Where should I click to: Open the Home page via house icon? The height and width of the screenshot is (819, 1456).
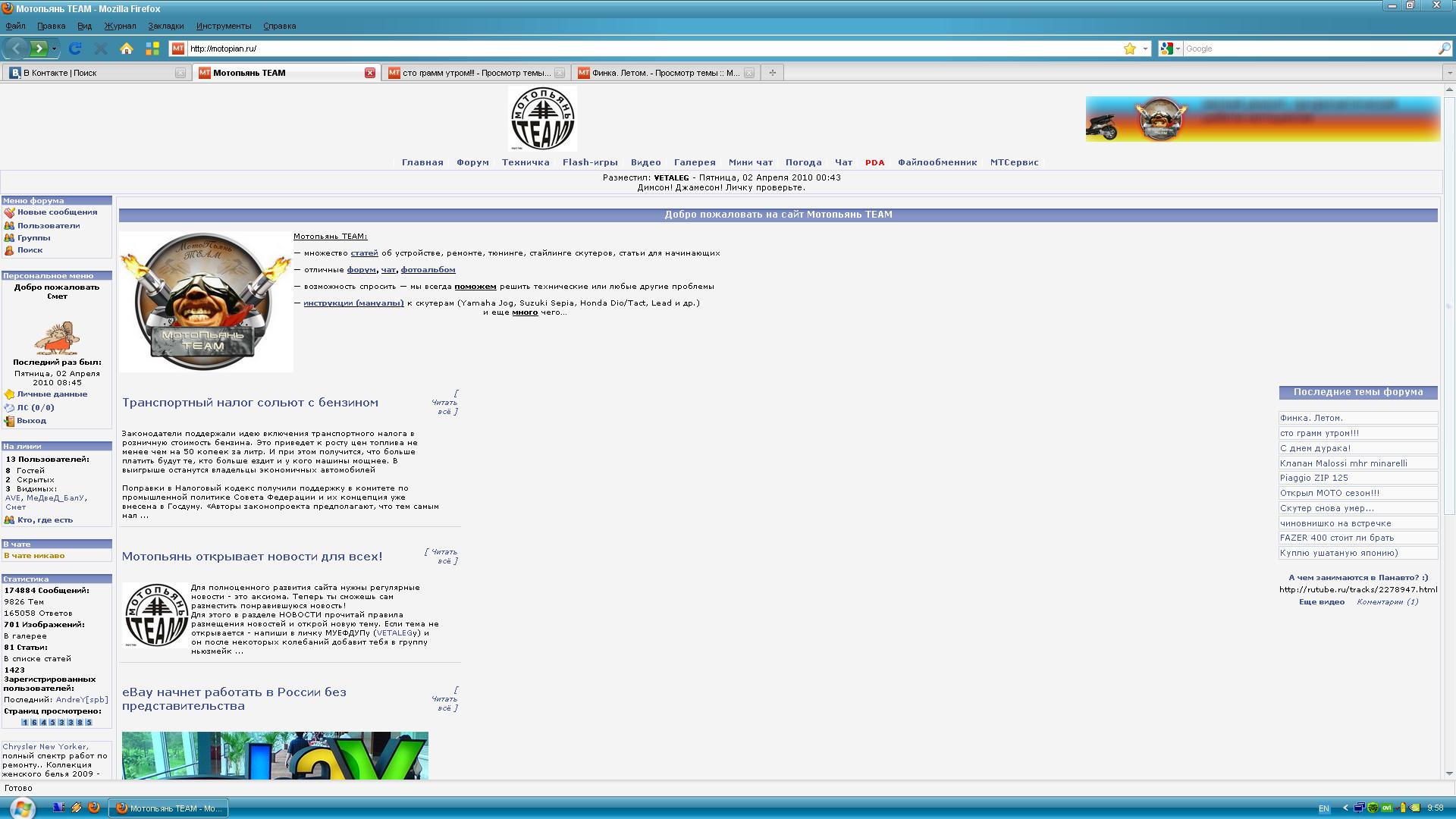pyautogui.click(x=127, y=49)
